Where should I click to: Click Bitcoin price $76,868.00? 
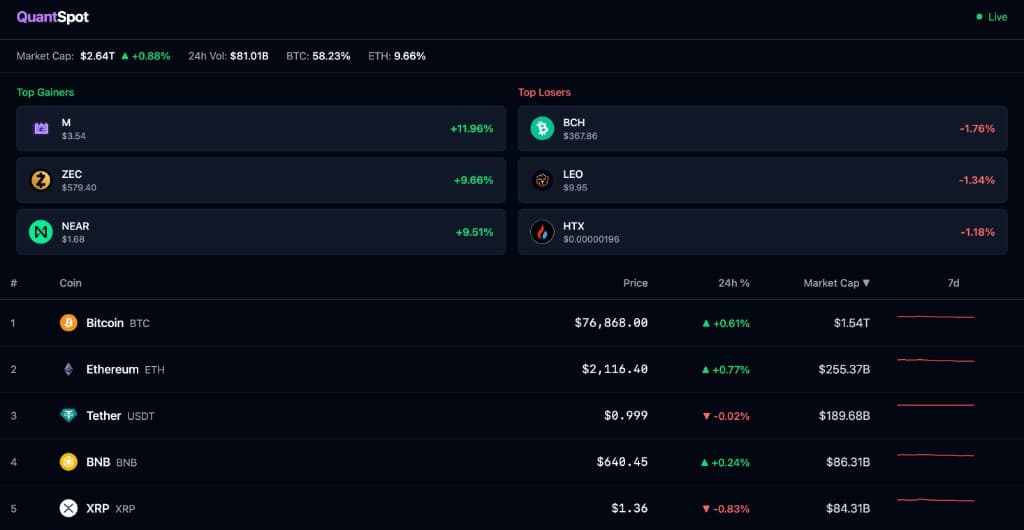click(x=611, y=323)
